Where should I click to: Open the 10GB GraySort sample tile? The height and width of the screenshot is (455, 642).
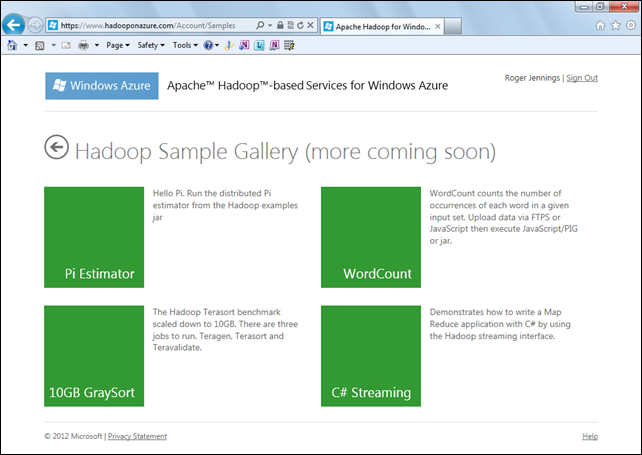[x=94, y=356]
